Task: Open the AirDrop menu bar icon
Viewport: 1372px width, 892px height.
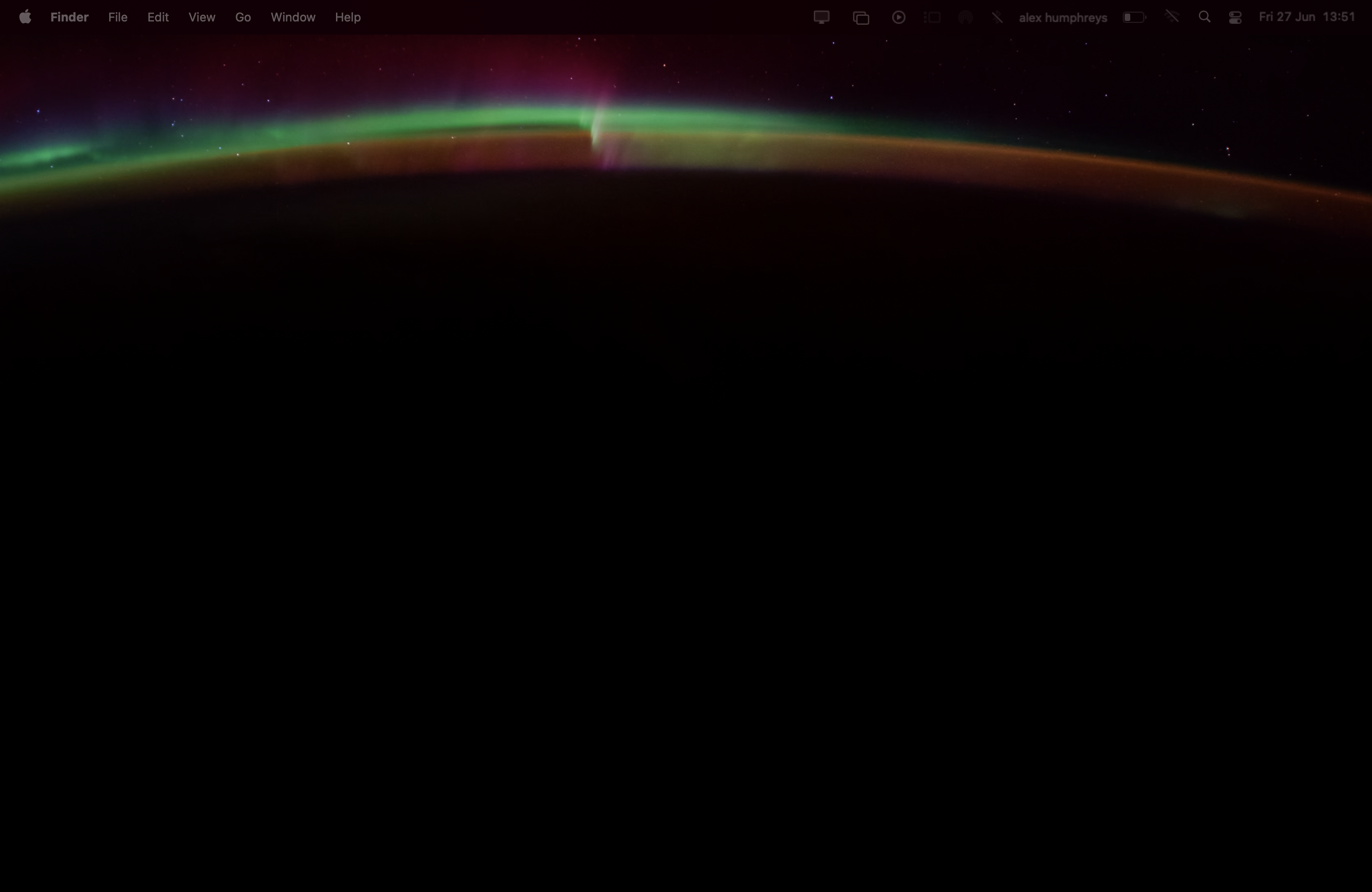Action: tap(966, 17)
